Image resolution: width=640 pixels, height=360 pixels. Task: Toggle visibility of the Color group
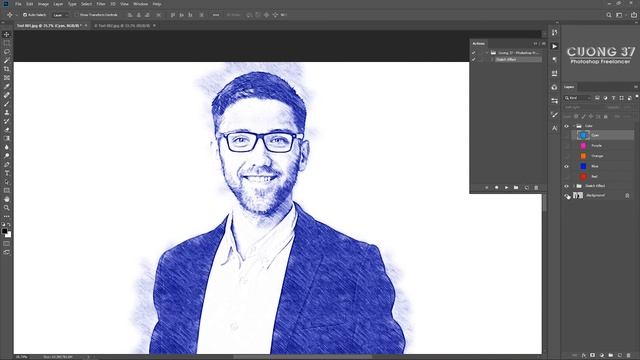(x=567, y=126)
